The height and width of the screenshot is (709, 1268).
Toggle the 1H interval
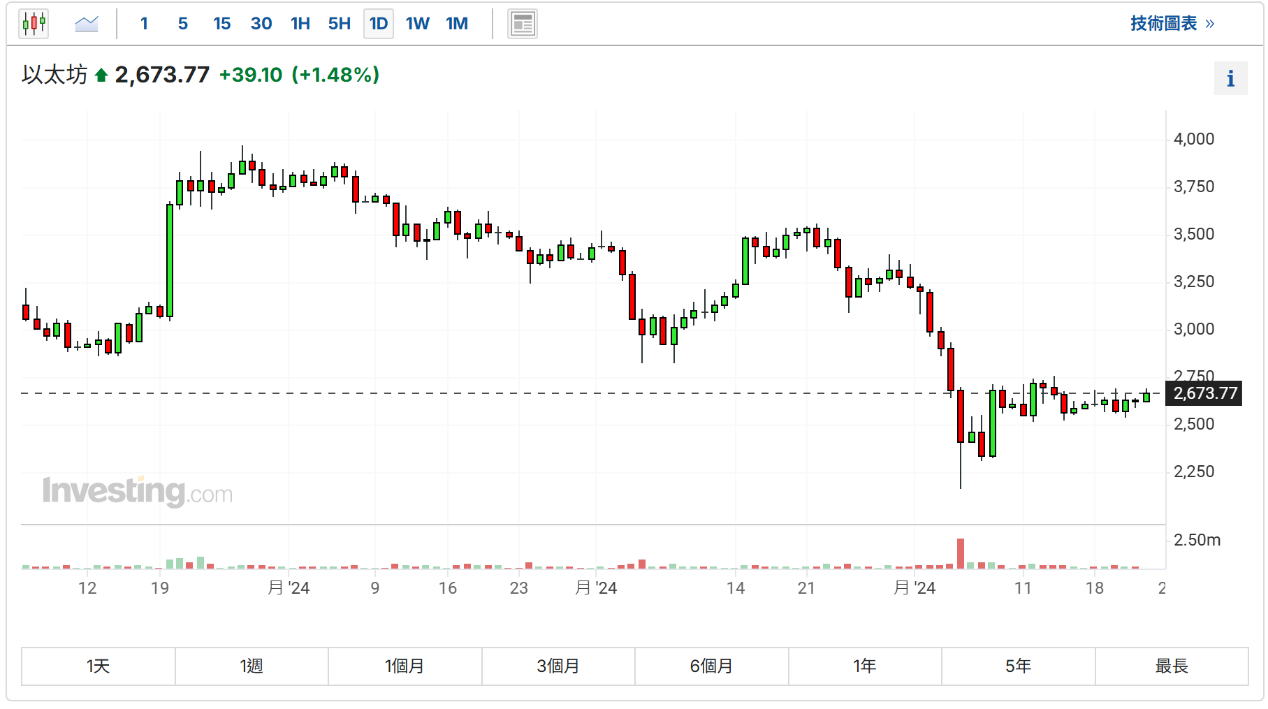click(300, 23)
